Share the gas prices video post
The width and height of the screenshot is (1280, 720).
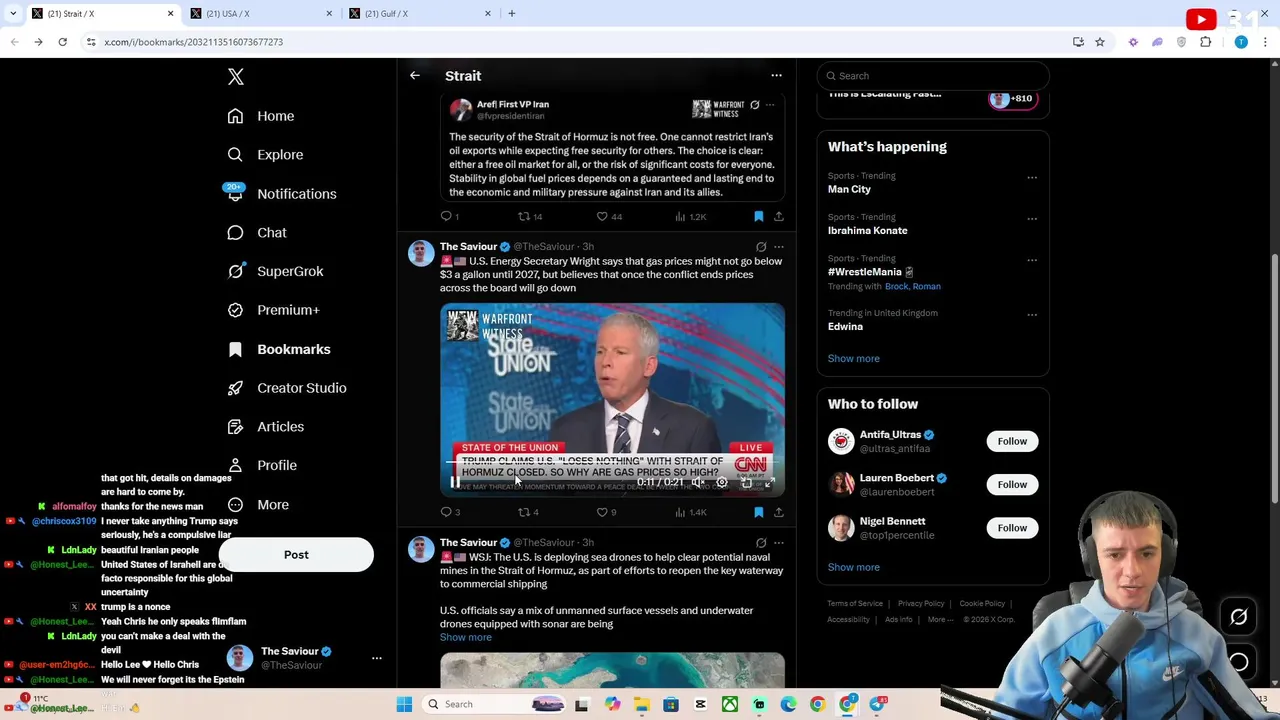778,512
